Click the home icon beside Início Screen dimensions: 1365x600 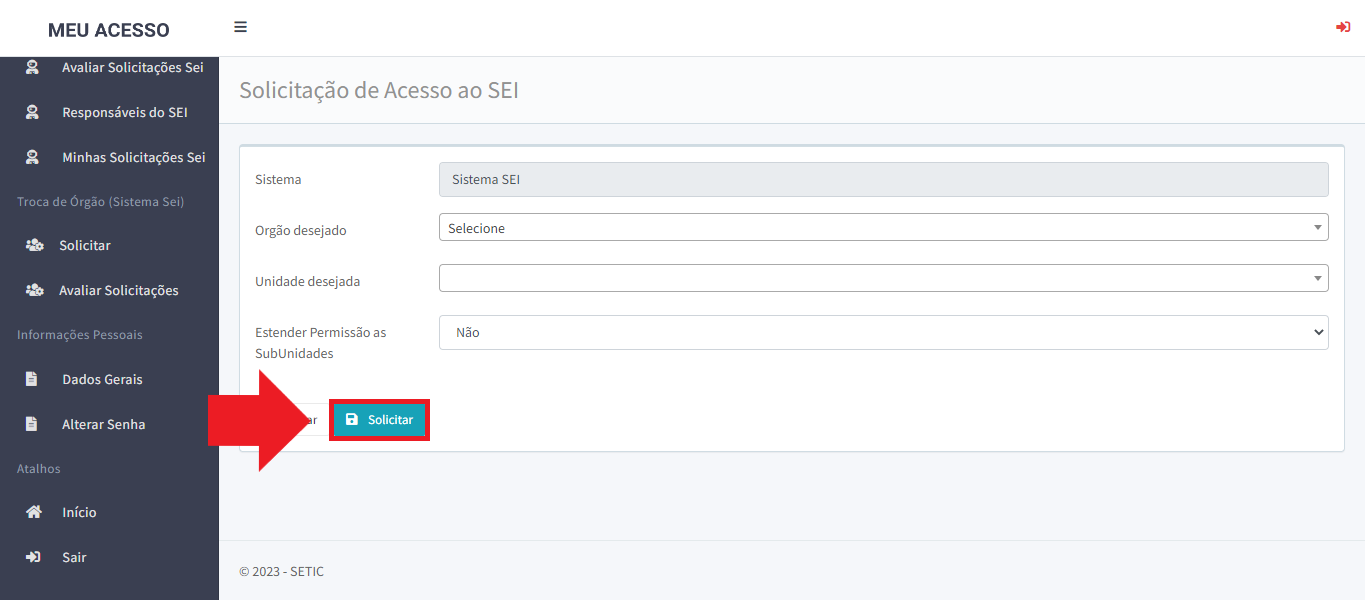tap(34, 512)
